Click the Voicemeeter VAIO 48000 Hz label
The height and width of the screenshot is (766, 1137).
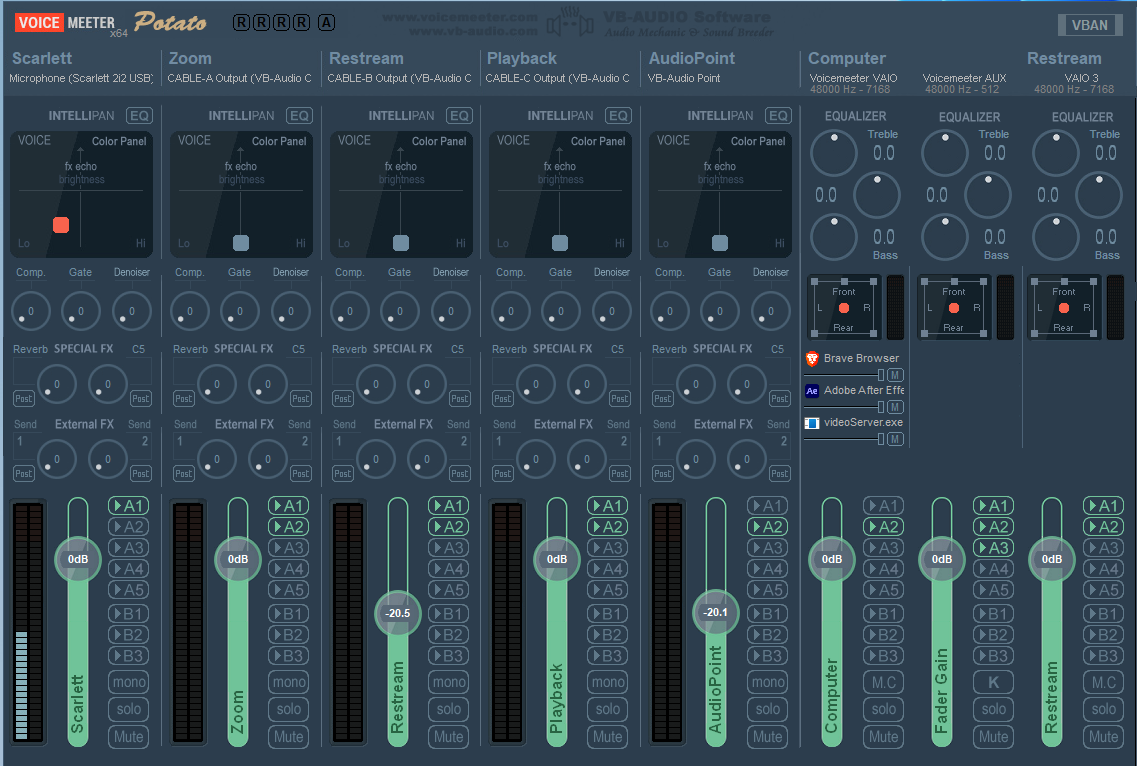(851, 89)
